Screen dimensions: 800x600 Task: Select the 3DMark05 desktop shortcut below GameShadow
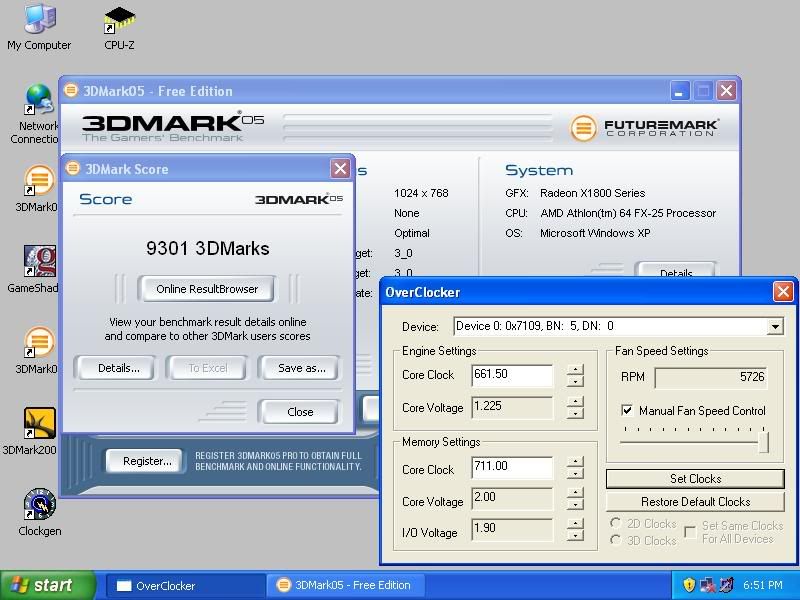pos(36,350)
